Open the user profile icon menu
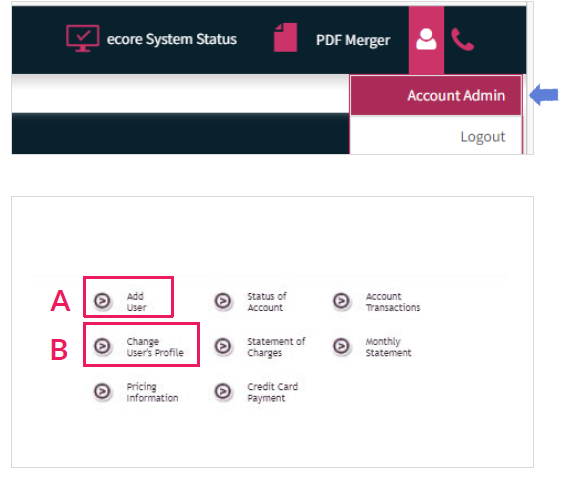 426,39
